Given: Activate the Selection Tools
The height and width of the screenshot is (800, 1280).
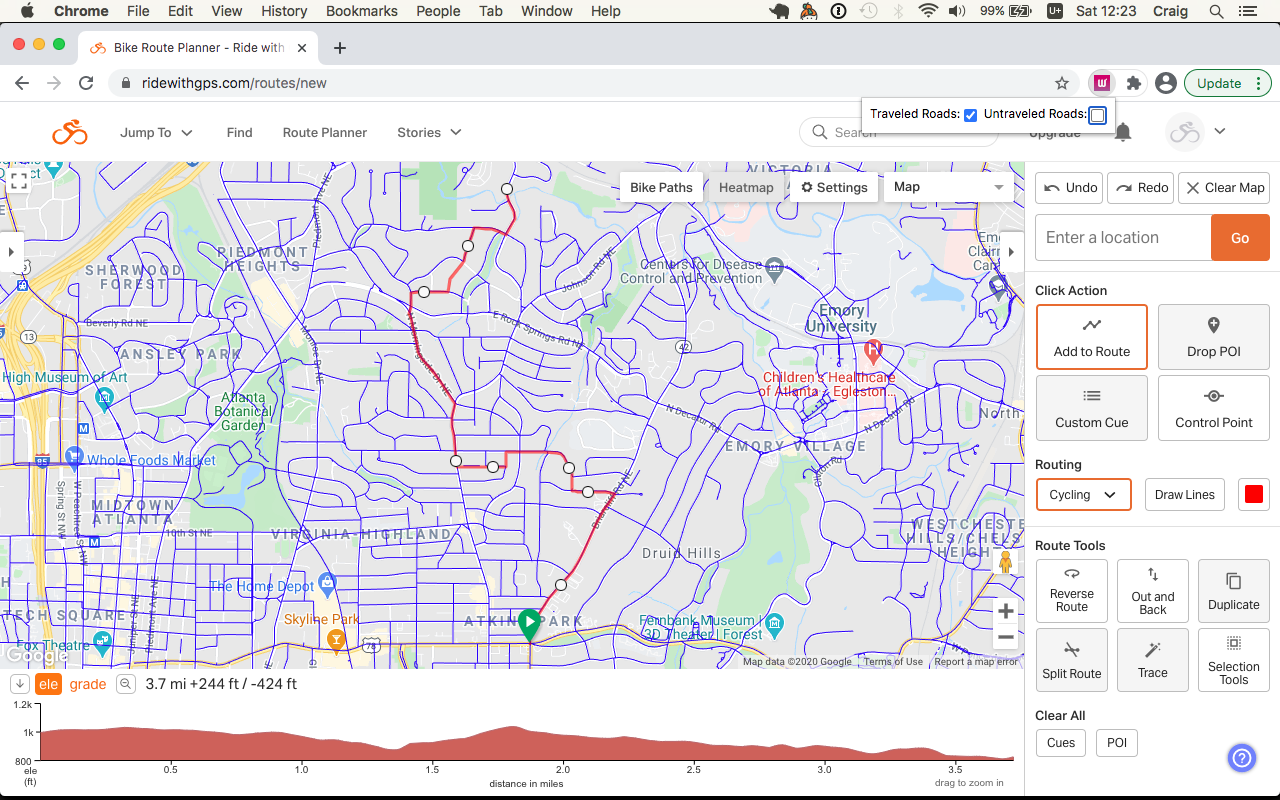Looking at the screenshot, I should click(1233, 660).
